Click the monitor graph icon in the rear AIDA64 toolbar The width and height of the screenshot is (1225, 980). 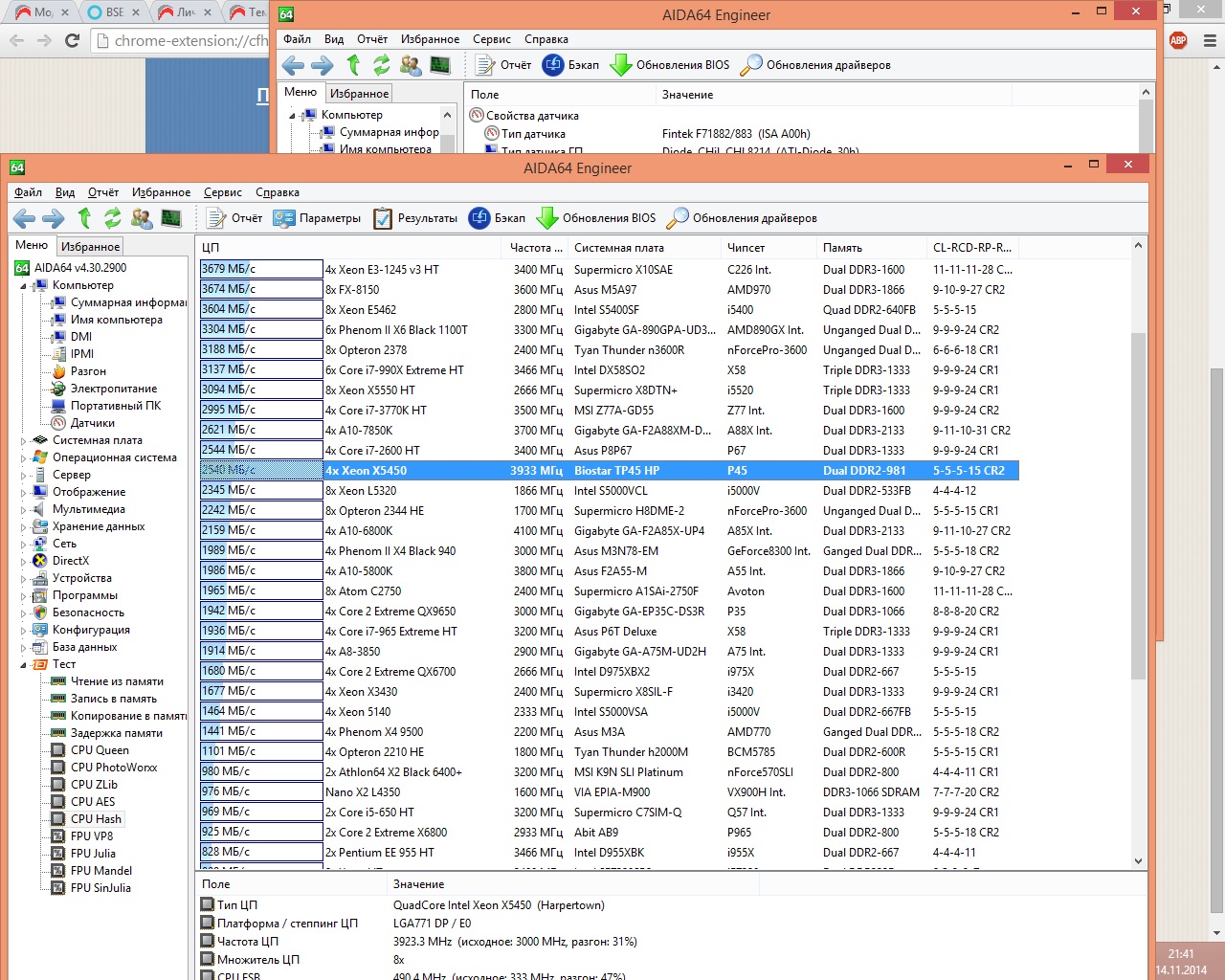[x=440, y=65]
